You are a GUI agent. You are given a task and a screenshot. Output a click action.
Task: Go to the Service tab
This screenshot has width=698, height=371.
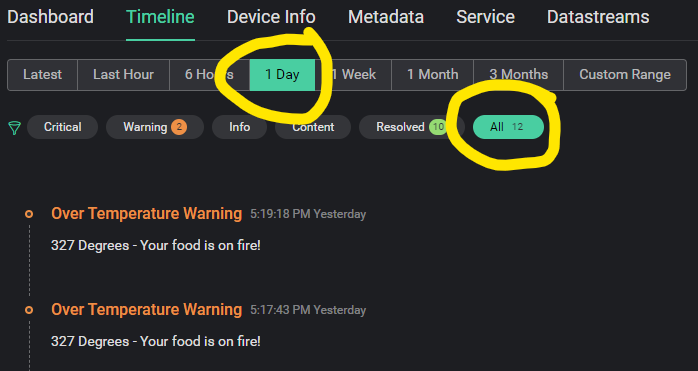pos(485,17)
